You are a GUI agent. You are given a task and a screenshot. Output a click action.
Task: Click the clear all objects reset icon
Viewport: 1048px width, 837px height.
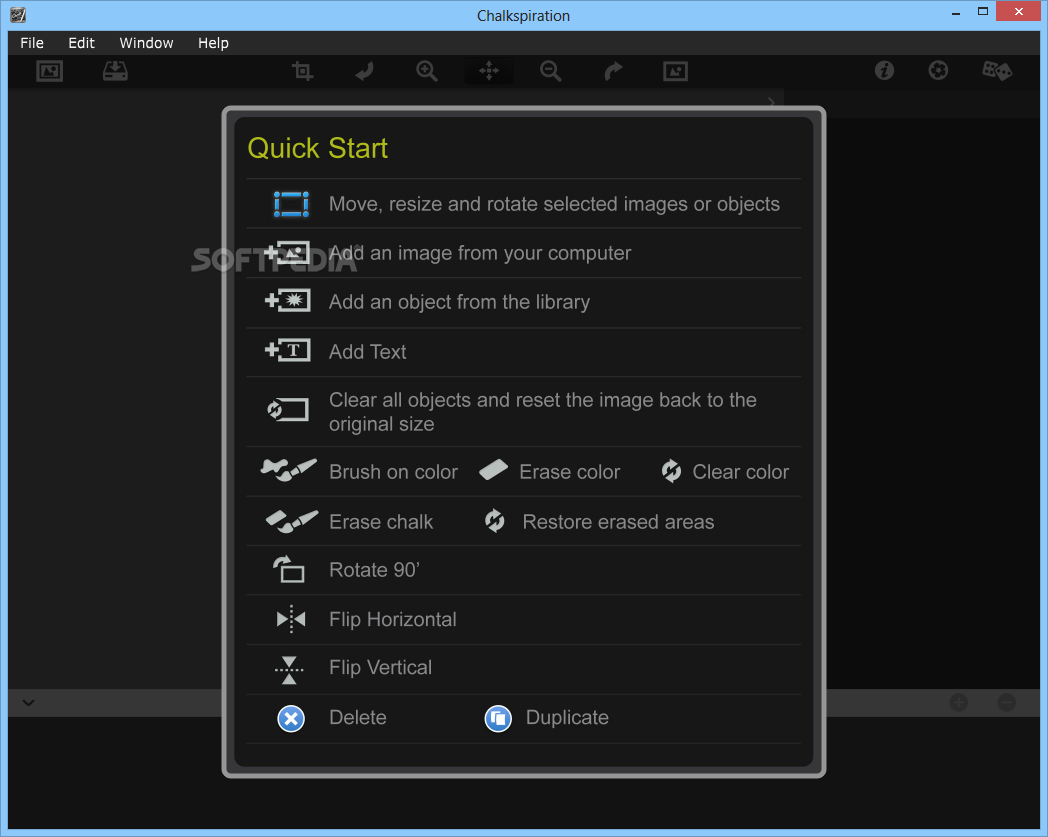pos(287,409)
